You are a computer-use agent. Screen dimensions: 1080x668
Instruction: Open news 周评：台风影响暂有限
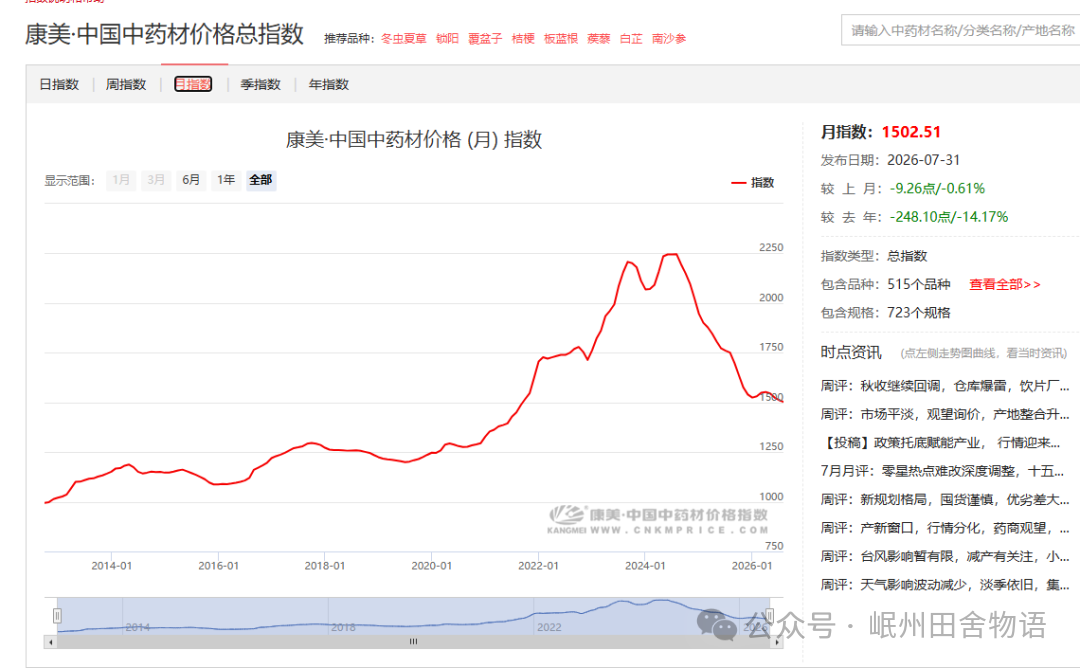coord(944,556)
